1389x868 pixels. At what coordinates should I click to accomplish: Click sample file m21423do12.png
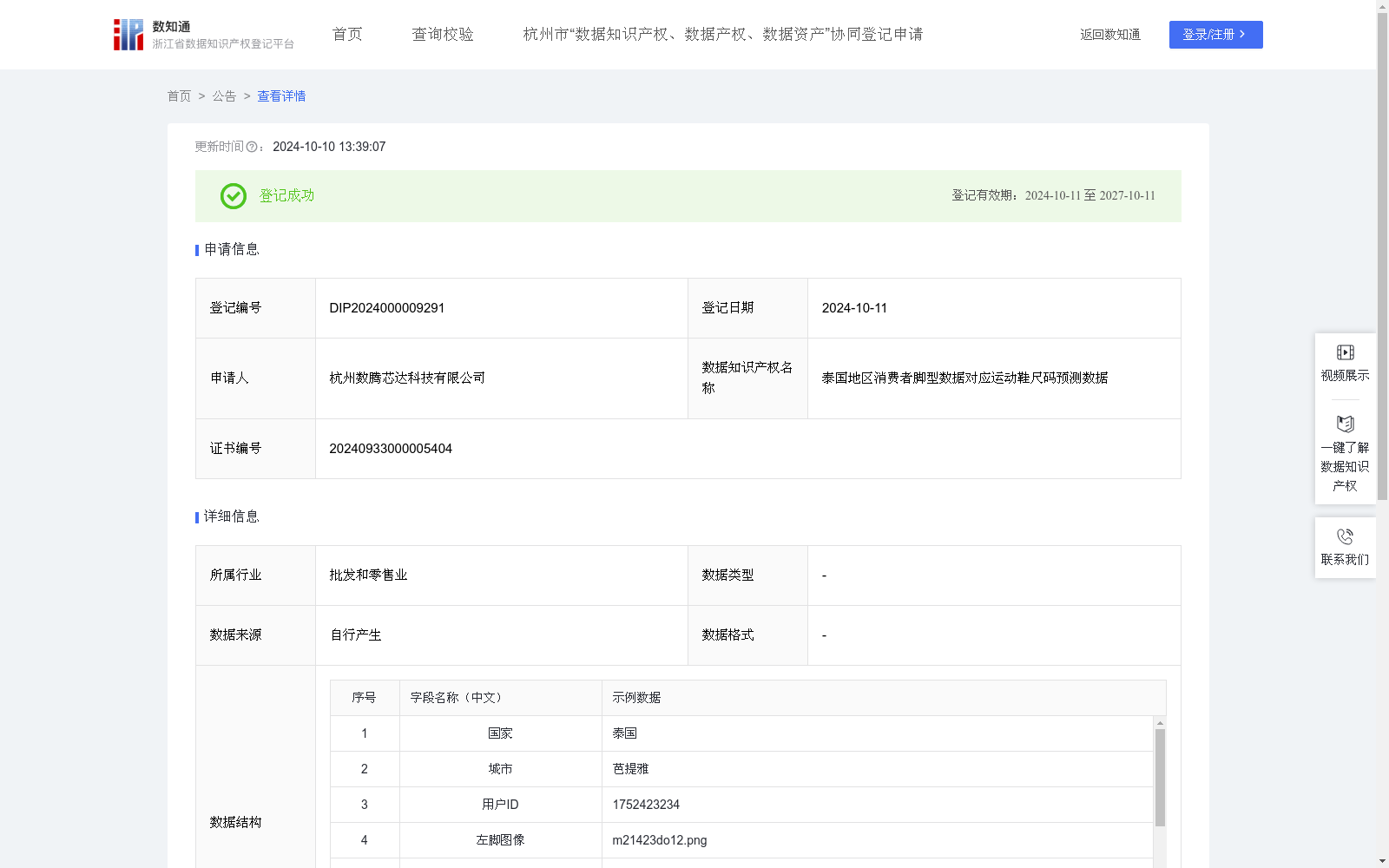[660, 840]
